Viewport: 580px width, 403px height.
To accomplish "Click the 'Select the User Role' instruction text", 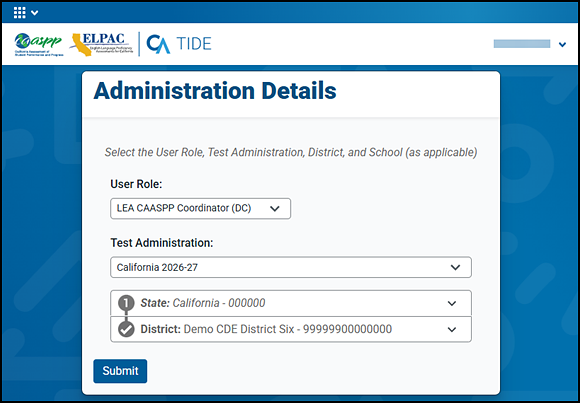I will (x=291, y=152).
